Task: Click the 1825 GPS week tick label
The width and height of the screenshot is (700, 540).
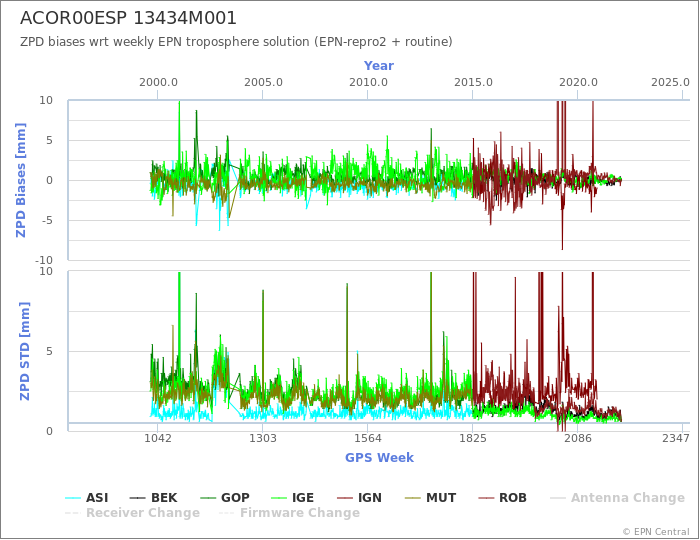Action: 473,438
